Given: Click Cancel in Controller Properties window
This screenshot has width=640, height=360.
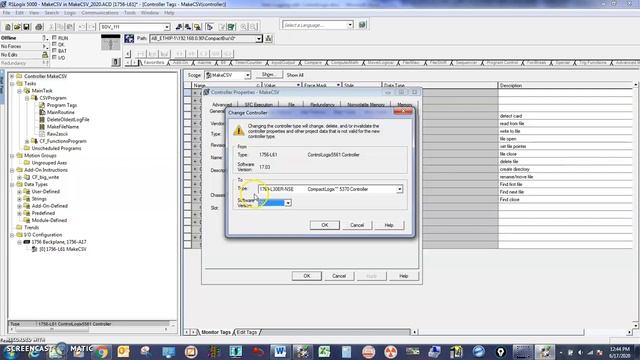Looking at the screenshot, I should point(339,276).
